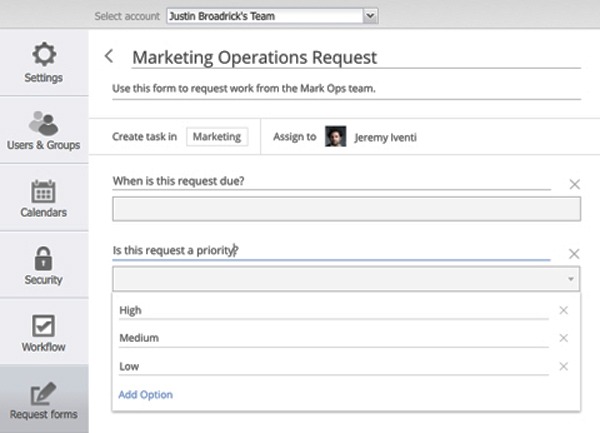Screen dimensions: 600x433
Task: Click the Marketing folder selector
Action: click(x=217, y=137)
